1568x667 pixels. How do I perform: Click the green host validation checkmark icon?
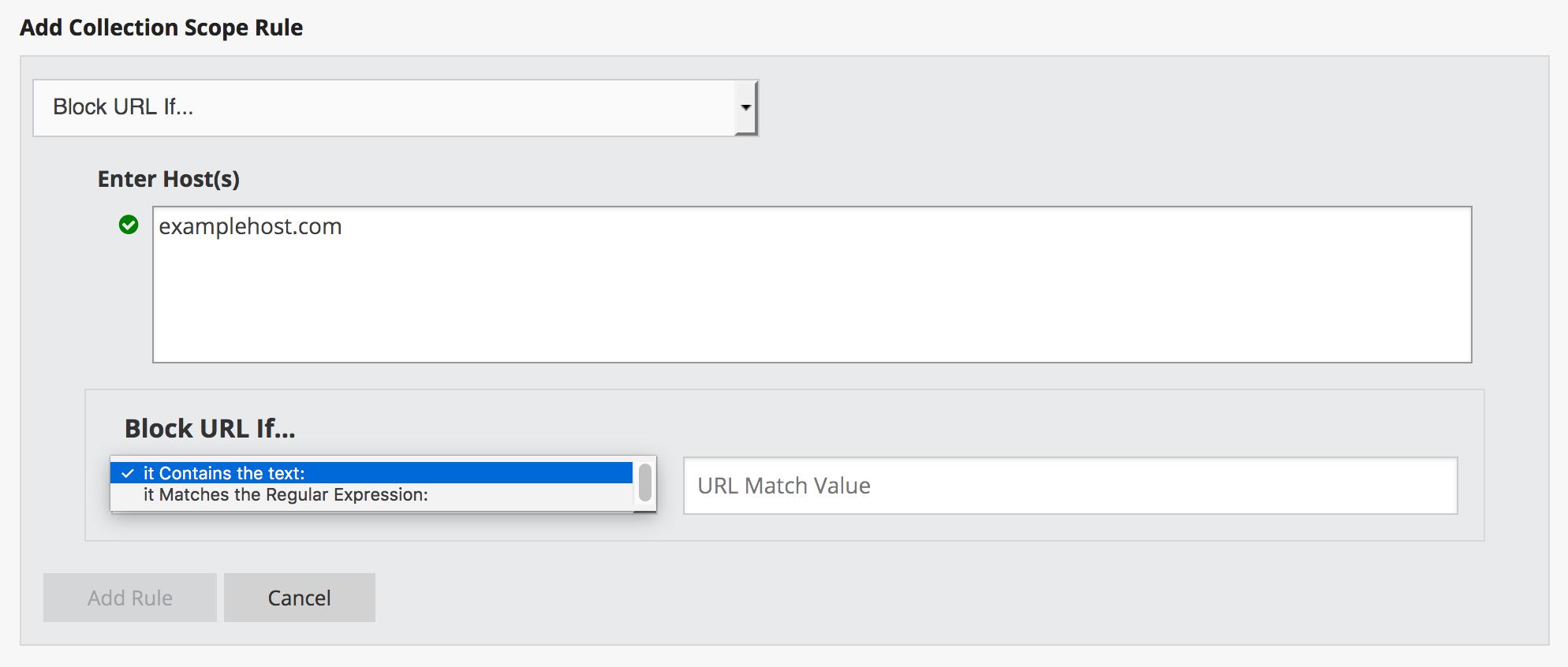129,225
